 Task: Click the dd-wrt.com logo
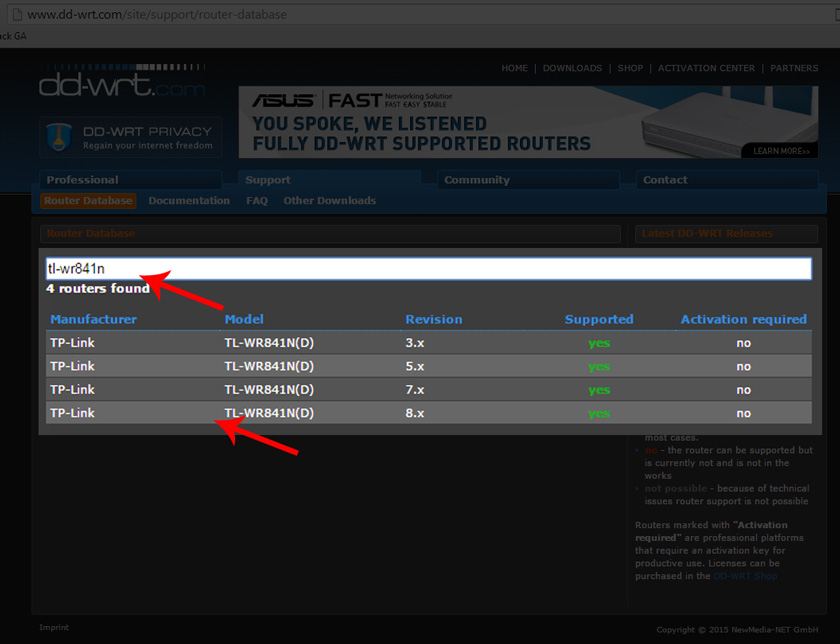pos(122,81)
